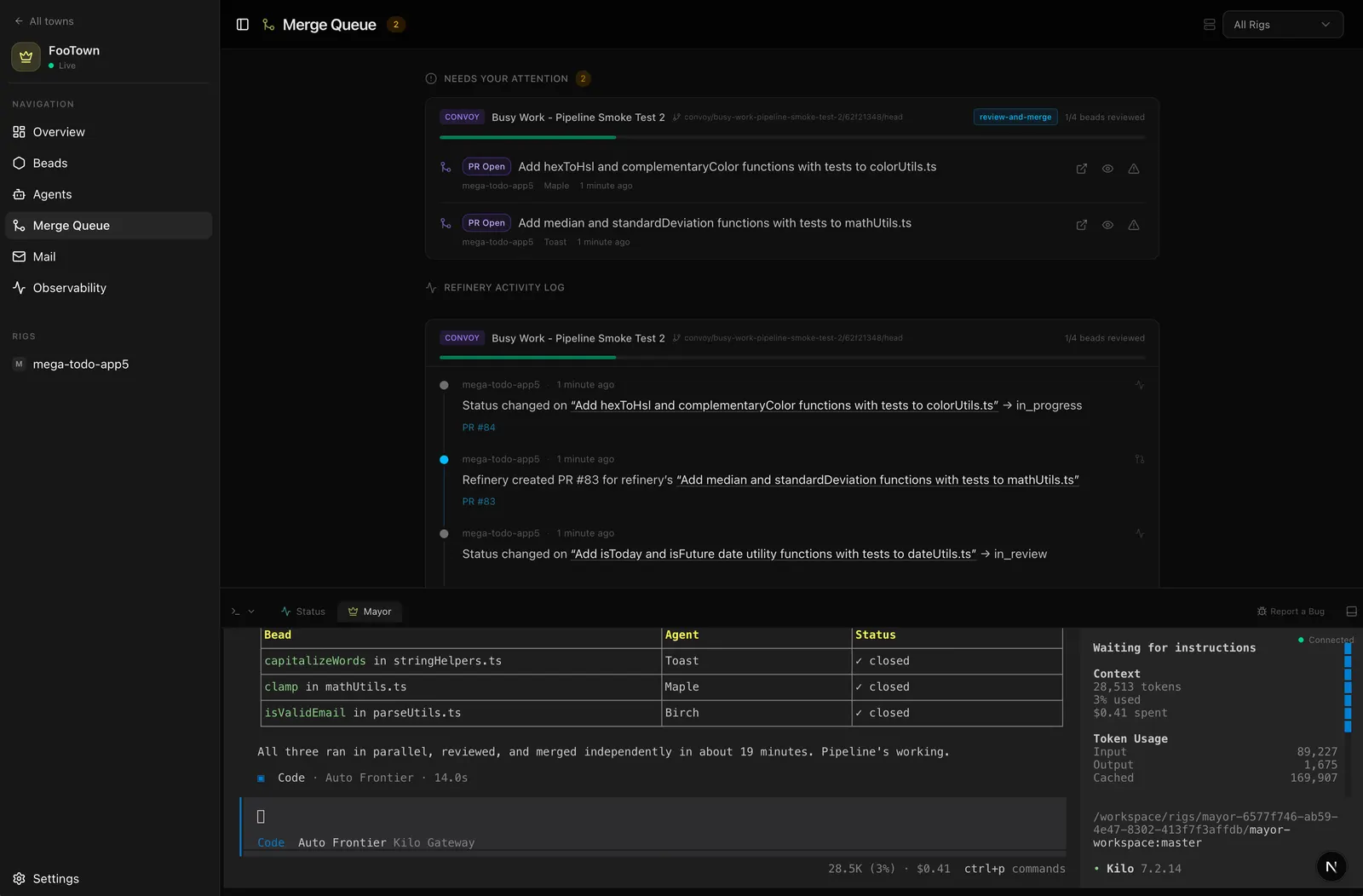The image size is (1363, 896).
Task: Toggle eye icon on hexToHsl PR row
Action: [x=1107, y=169]
